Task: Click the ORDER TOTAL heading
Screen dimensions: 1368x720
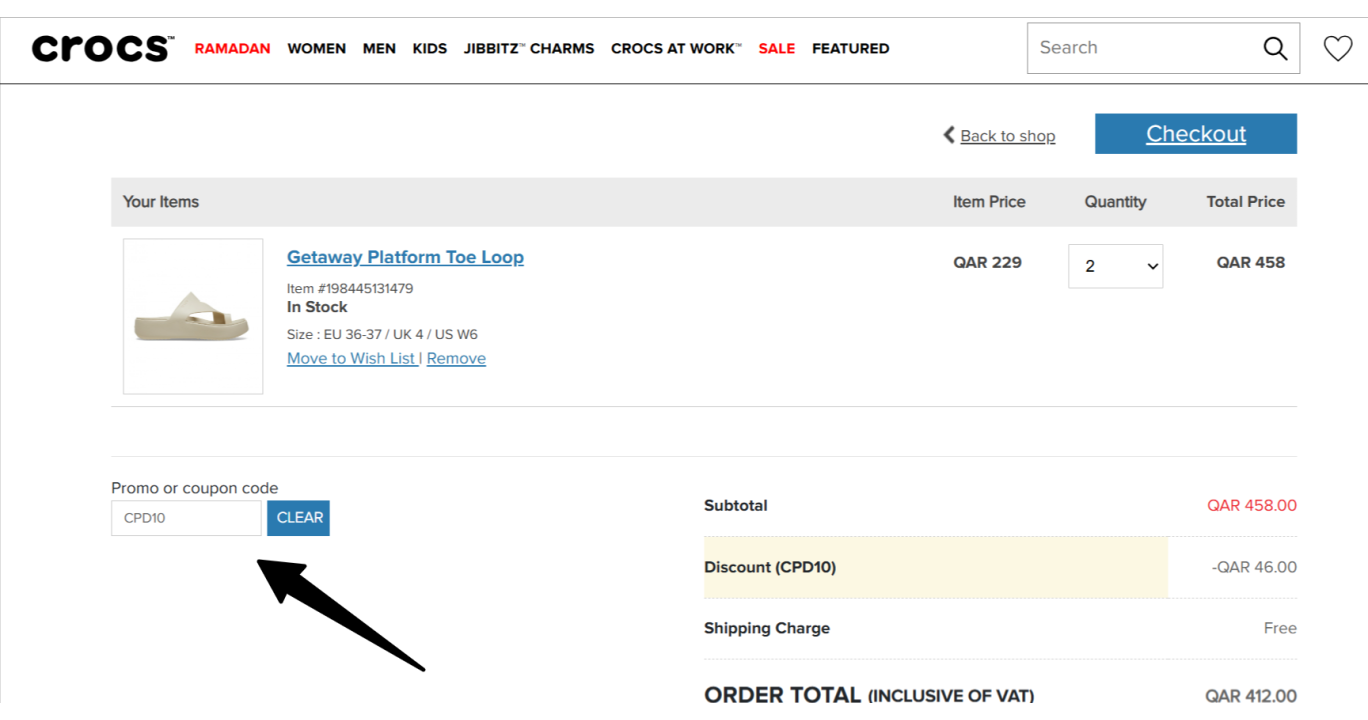Action: coord(869,695)
